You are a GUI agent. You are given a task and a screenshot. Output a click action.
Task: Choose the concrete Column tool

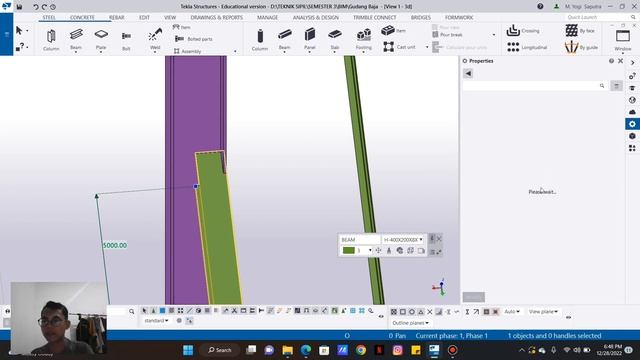260,39
